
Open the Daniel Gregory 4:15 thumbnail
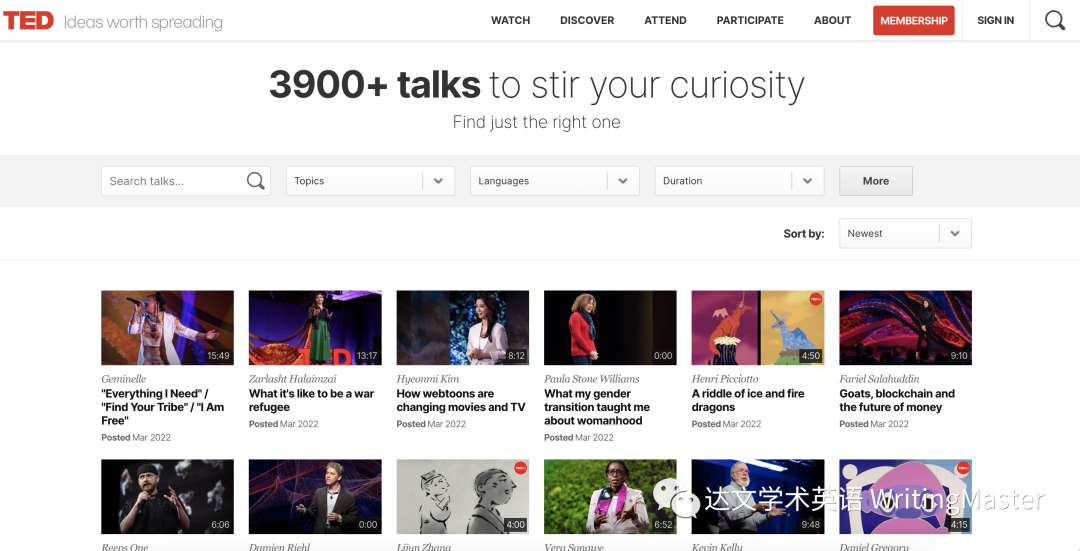click(x=905, y=497)
